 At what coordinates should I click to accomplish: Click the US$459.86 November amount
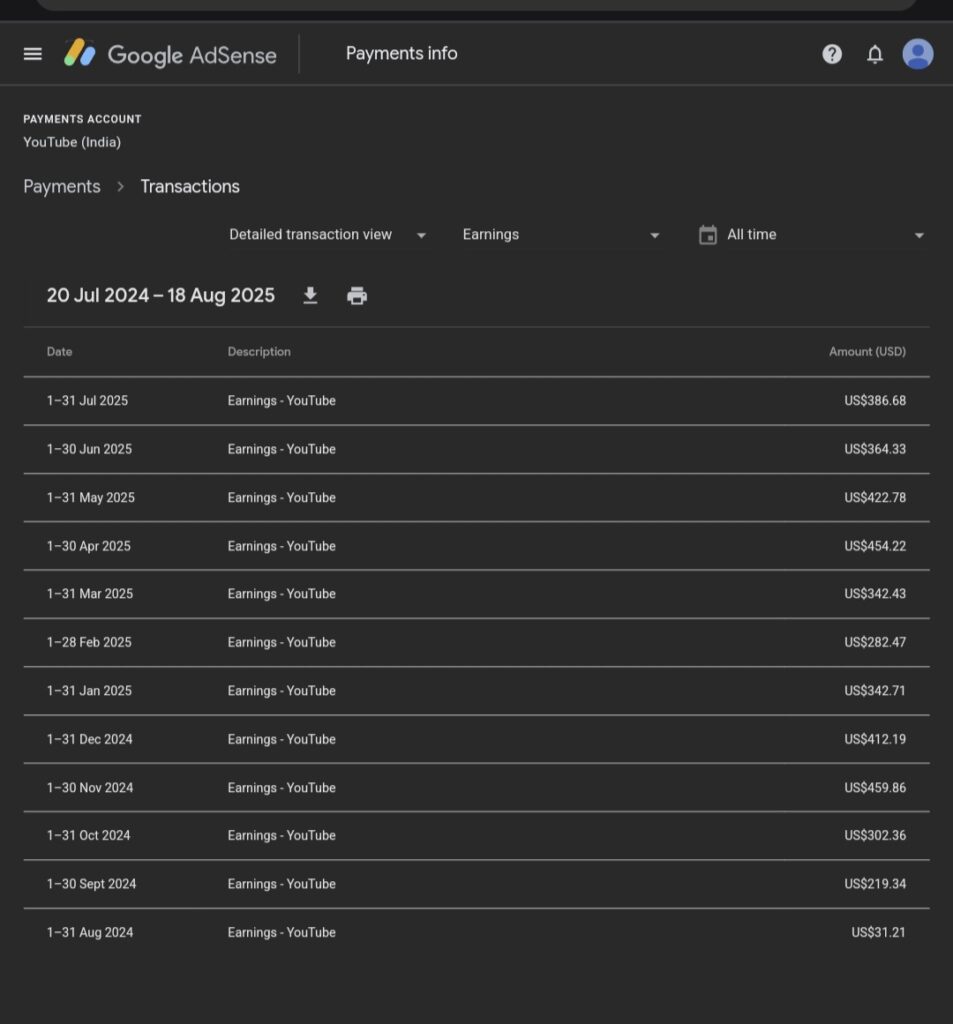874,788
